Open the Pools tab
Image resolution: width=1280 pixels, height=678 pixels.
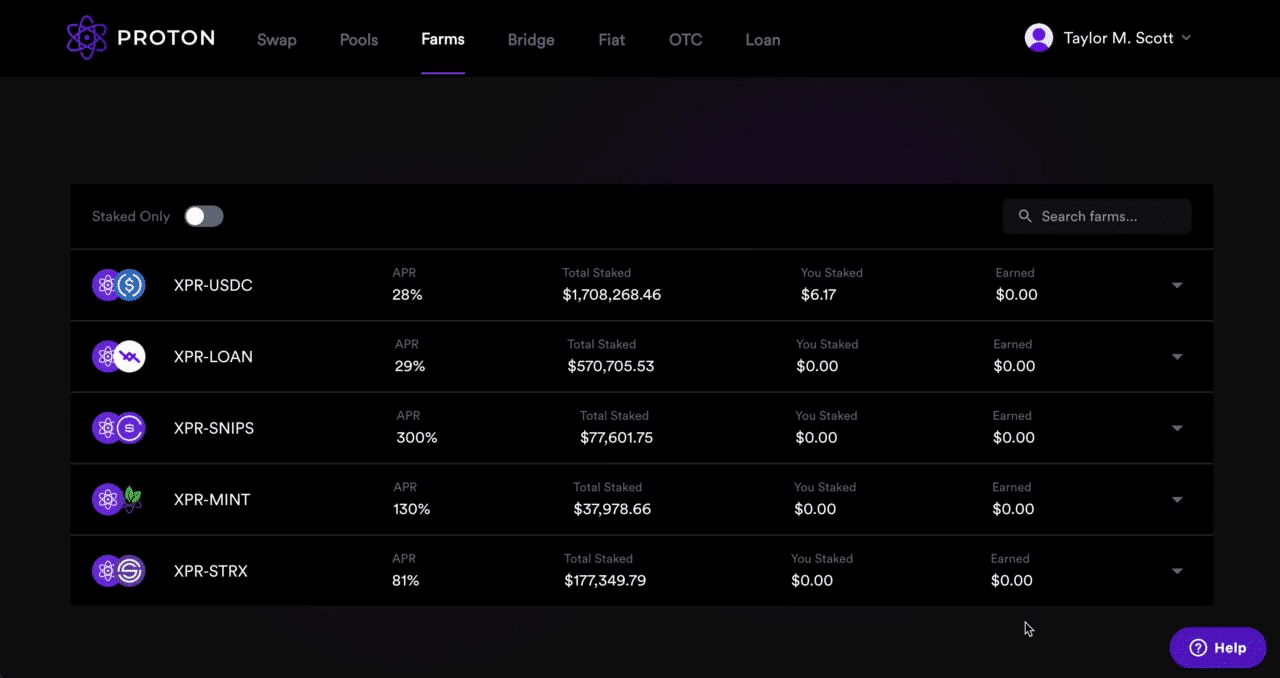359,40
